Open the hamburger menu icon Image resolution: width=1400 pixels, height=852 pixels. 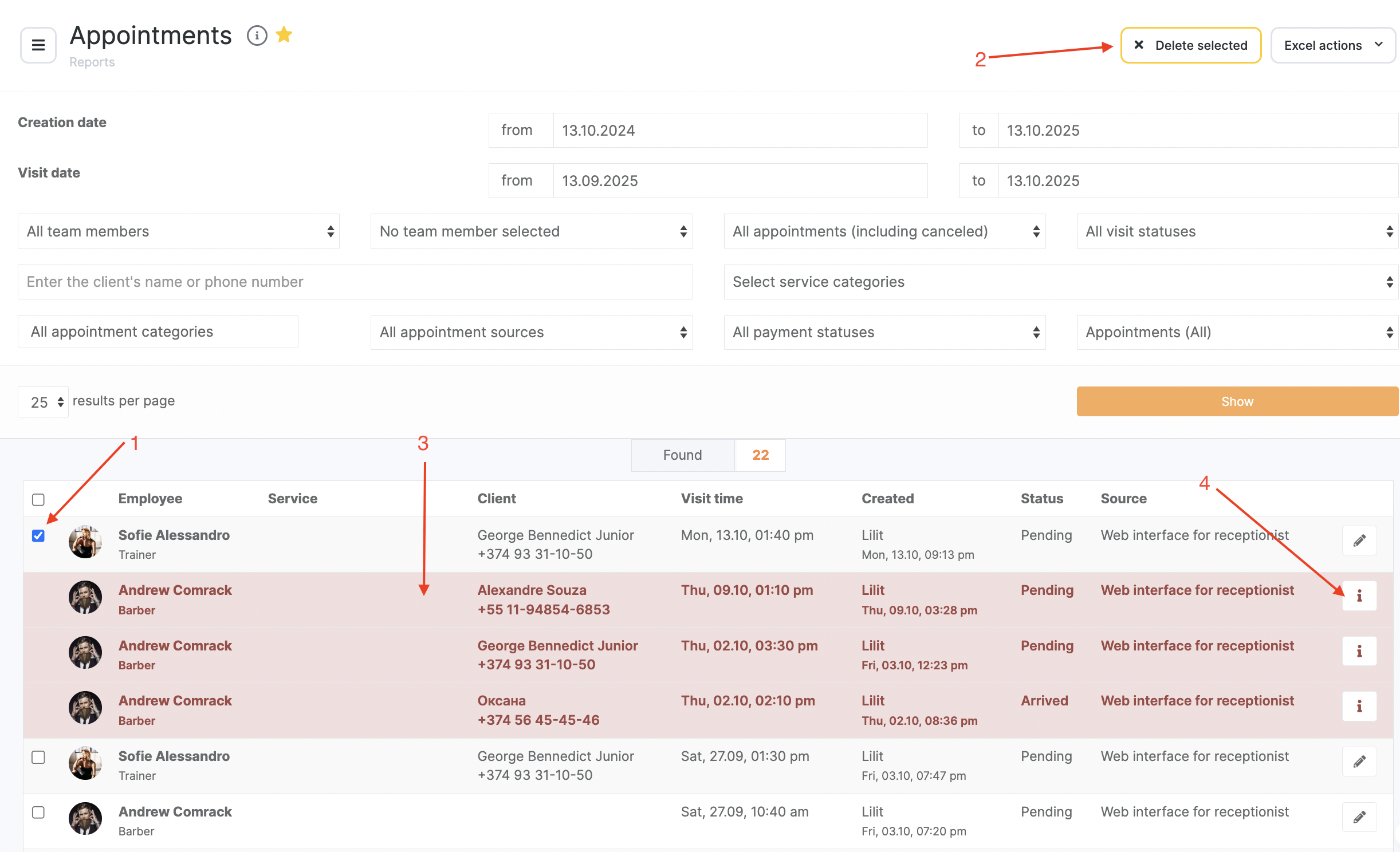pyautogui.click(x=38, y=45)
